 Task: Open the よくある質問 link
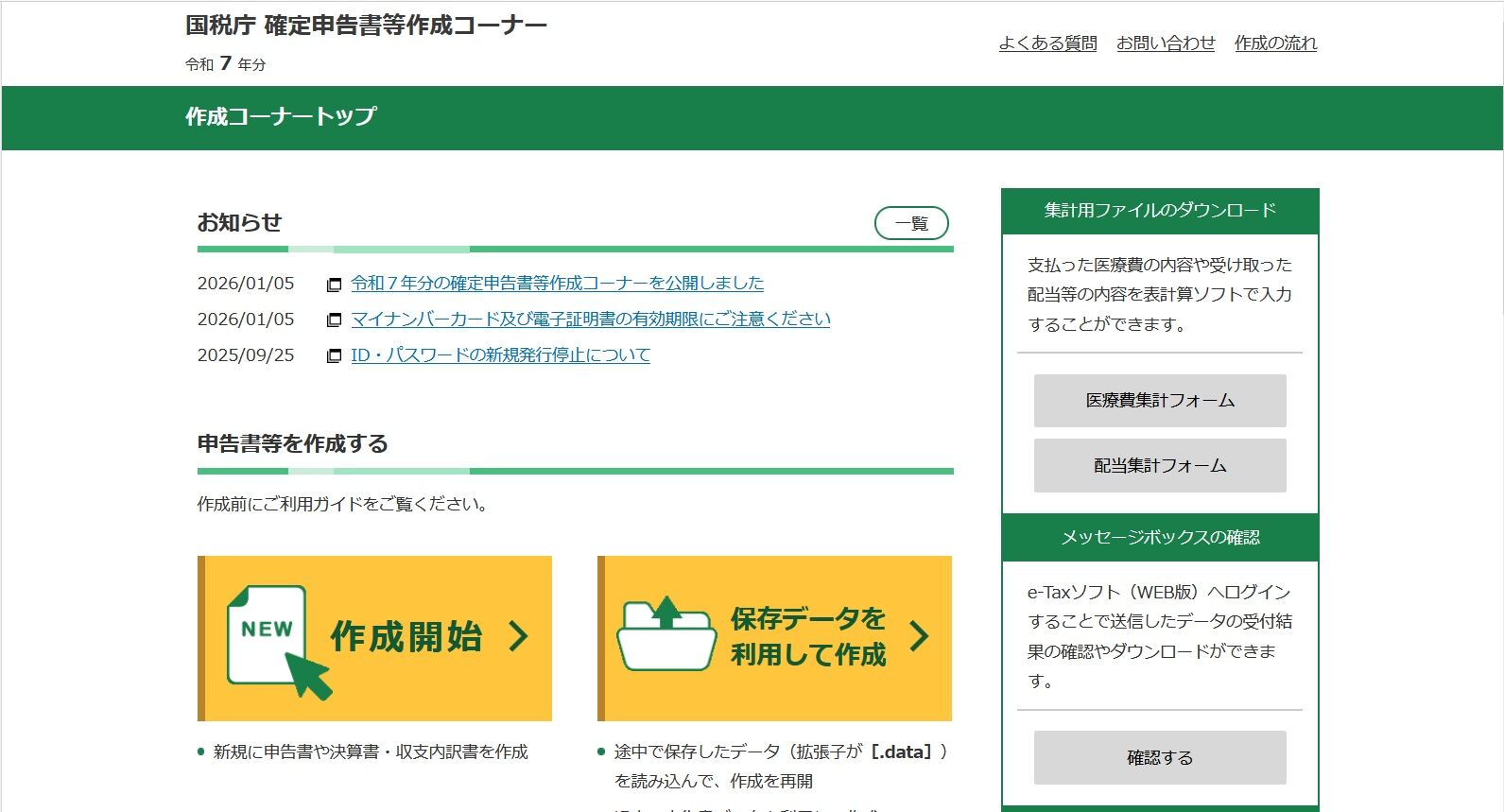pyautogui.click(x=1047, y=43)
